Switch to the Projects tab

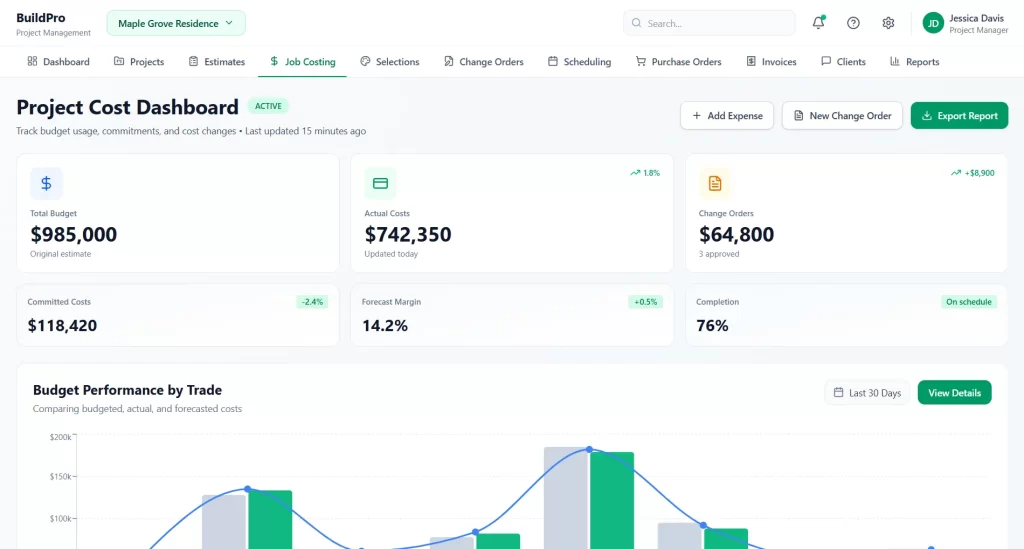138,61
